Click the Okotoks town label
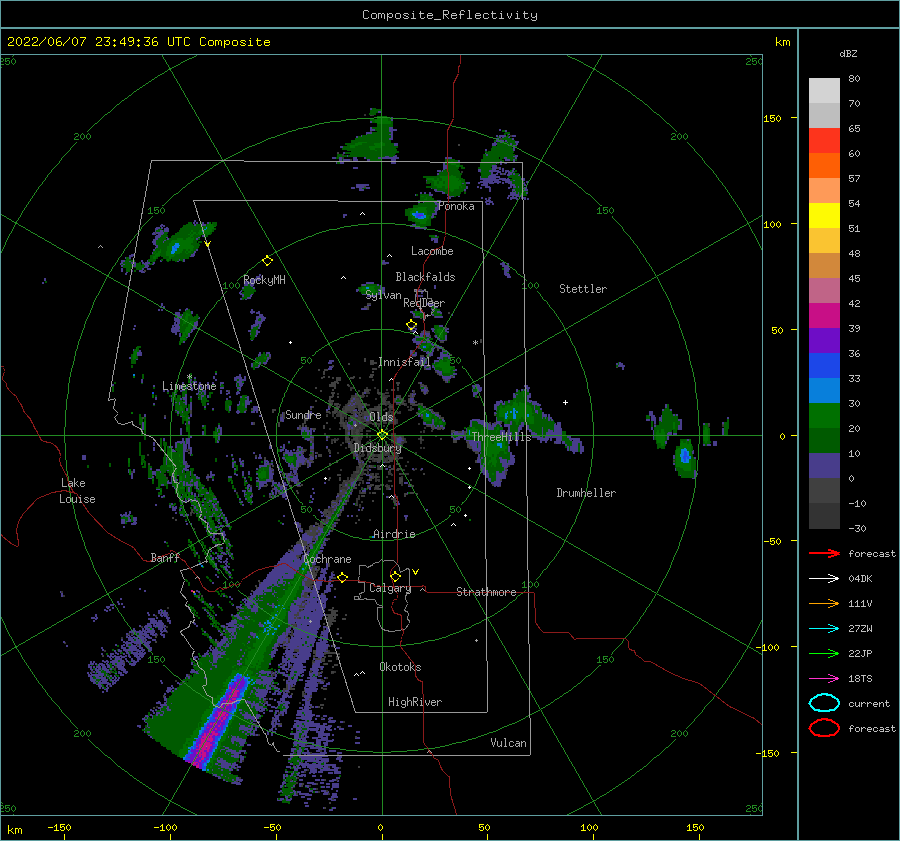The width and height of the screenshot is (900, 841). coord(400,667)
